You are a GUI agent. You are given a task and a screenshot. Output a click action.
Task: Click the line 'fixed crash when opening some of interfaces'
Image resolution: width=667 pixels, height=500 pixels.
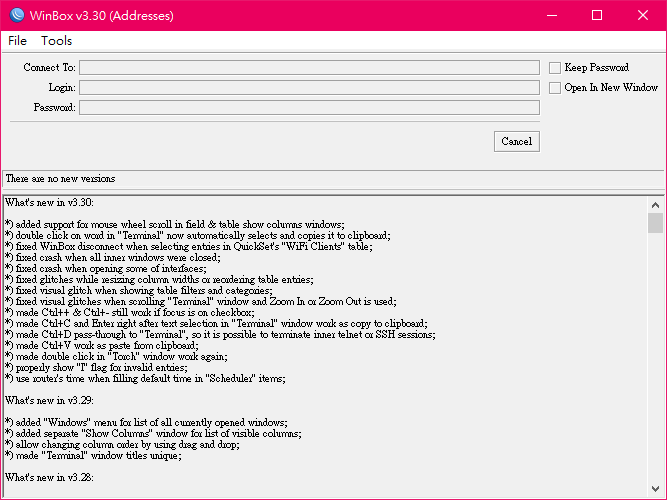point(106,269)
